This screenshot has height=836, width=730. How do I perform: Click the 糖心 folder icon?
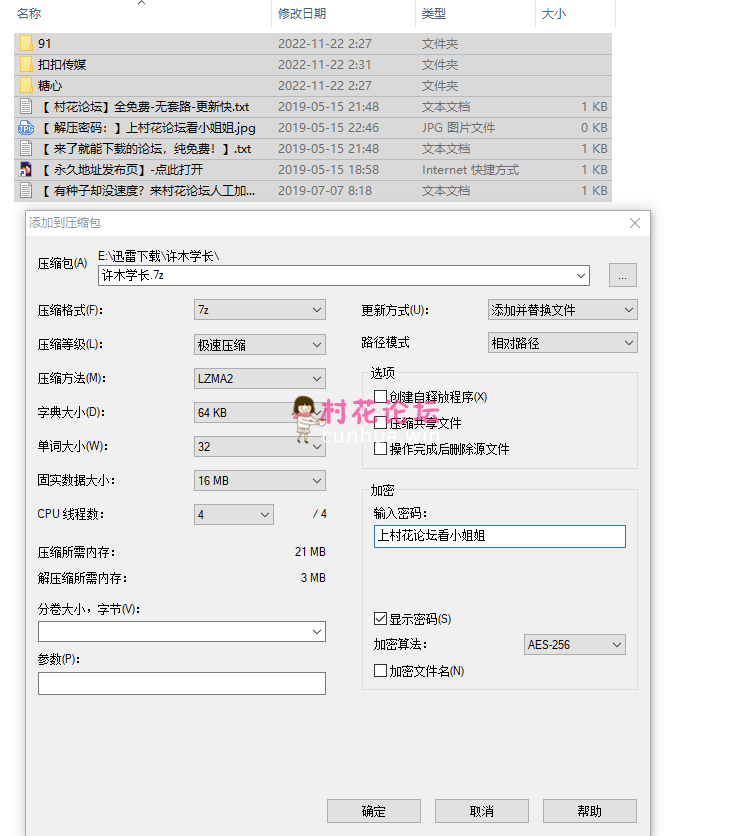26,86
